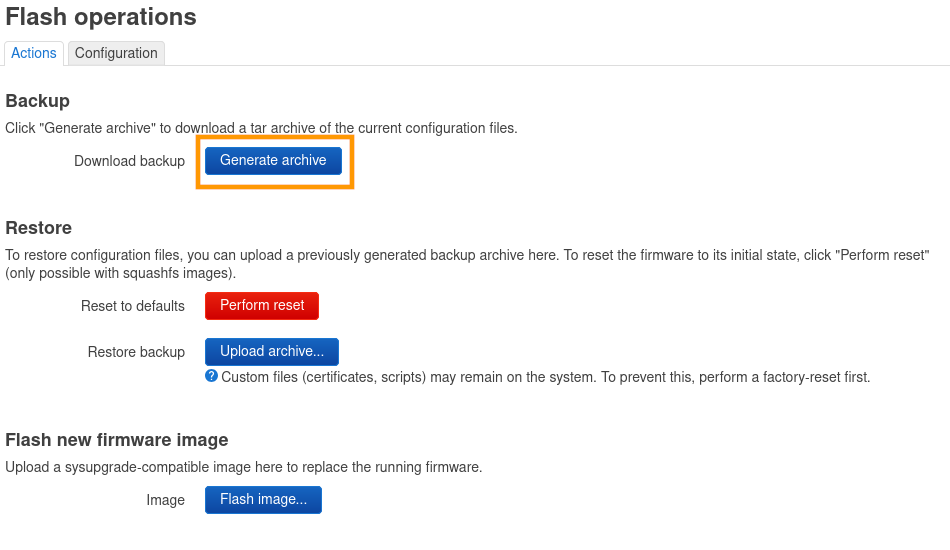The height and width of the screenshot is (550, 950).
Task: Click the Reset to defaults label
Action: pos(133,306)
